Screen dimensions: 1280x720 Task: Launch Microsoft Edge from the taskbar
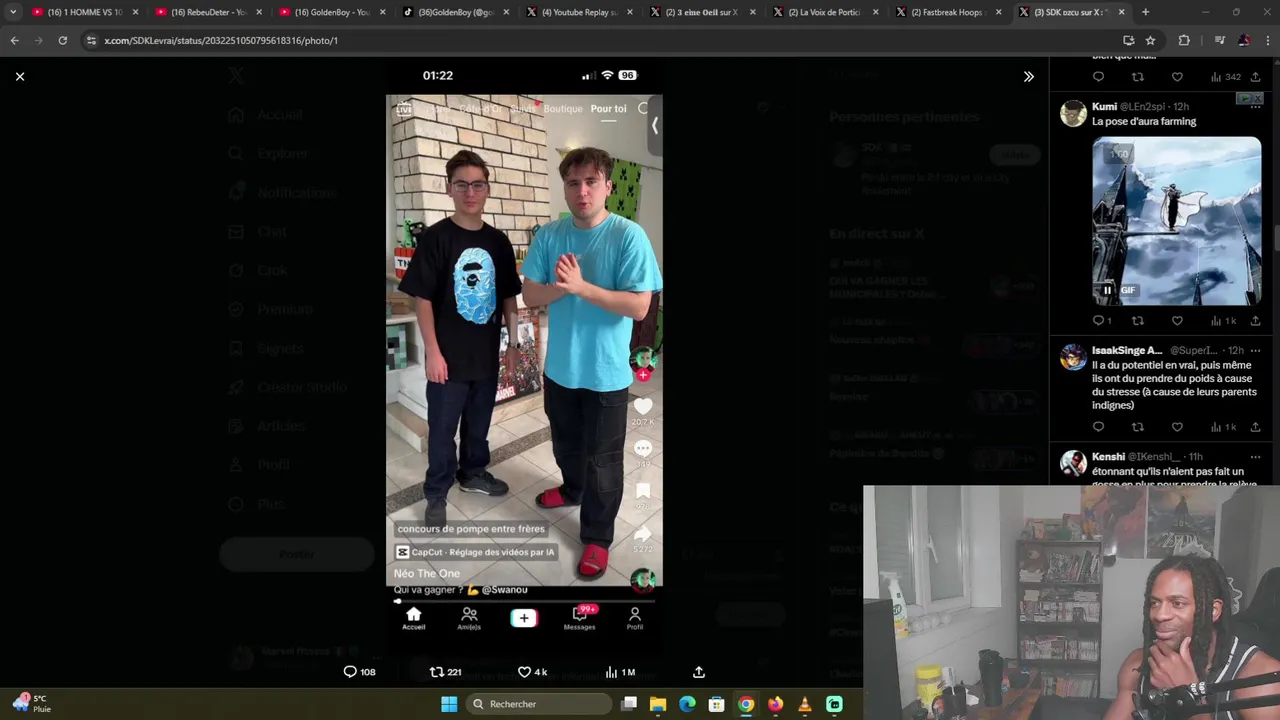687,704
